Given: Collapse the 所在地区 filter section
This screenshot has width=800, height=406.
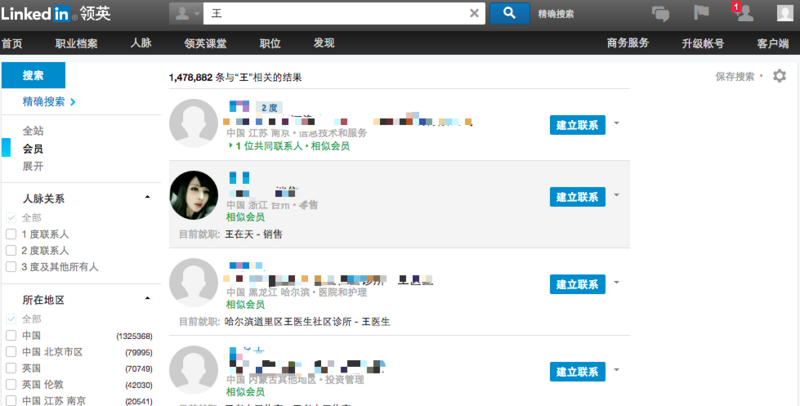Looking at the screenshot, I should point(147,298).
